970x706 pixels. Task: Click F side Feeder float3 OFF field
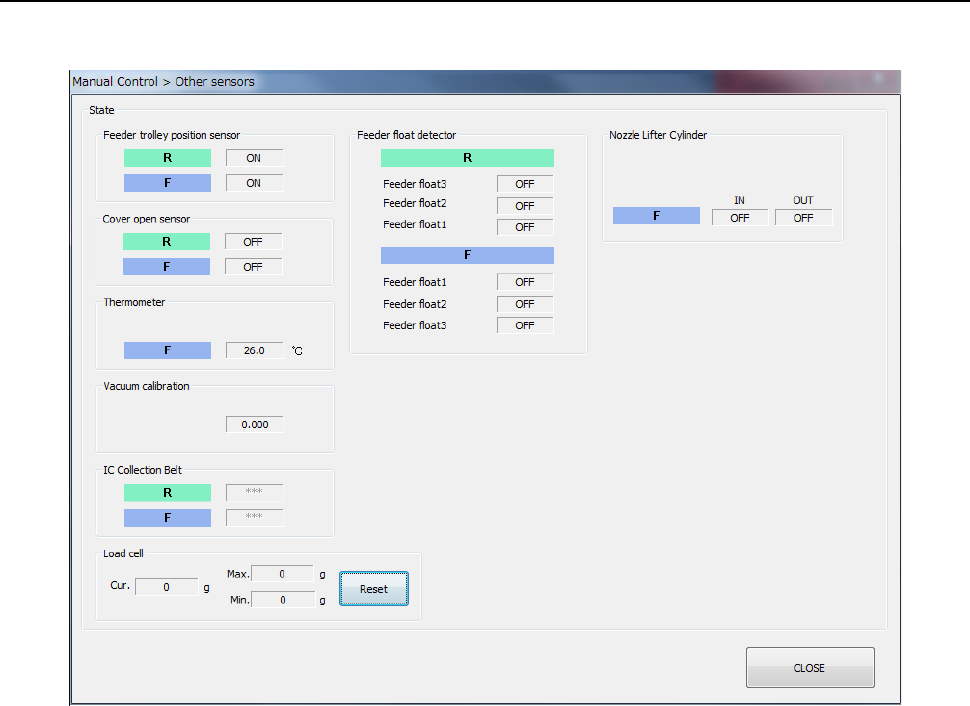[x=525, y=325]
